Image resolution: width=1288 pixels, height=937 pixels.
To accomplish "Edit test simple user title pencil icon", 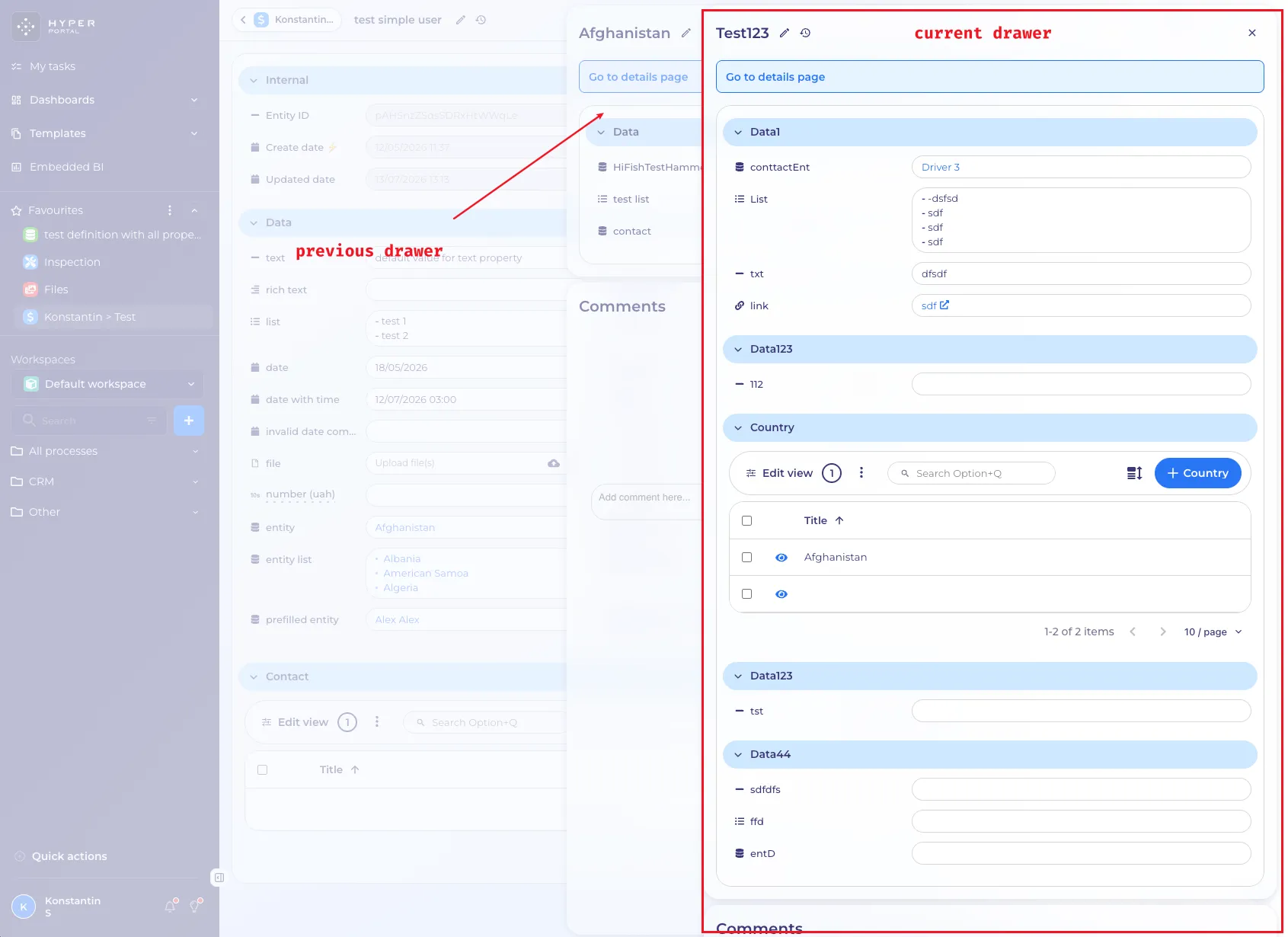I will (x=460, y=20).
